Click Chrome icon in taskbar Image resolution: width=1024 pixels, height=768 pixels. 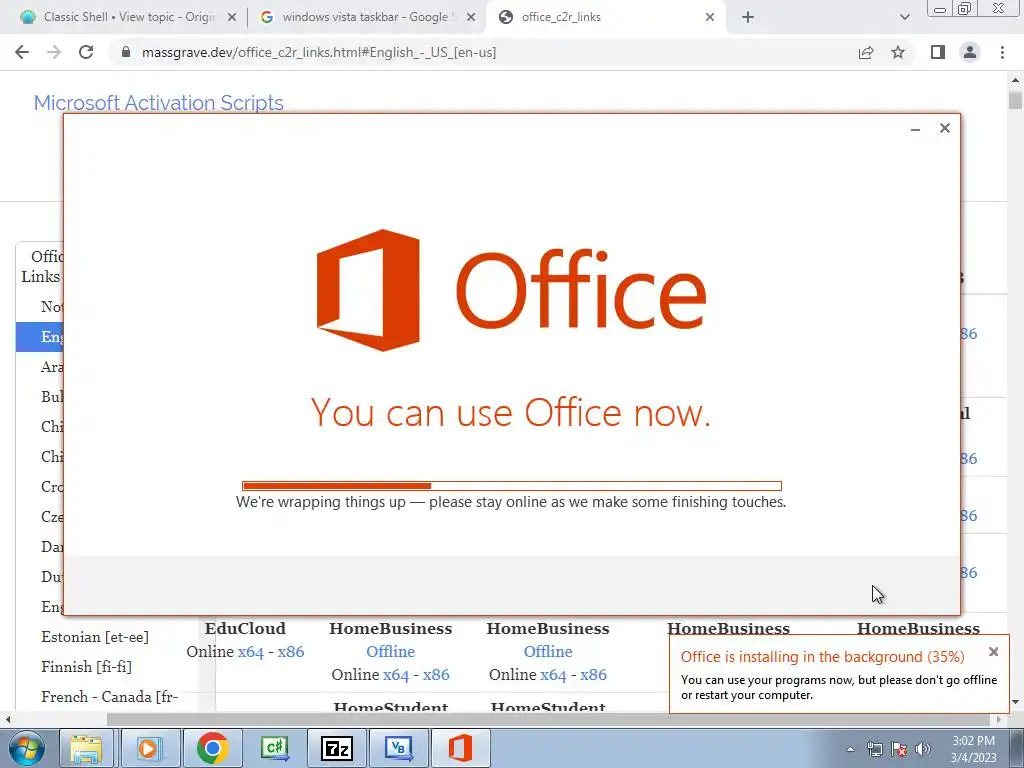[x=212, y=748]
